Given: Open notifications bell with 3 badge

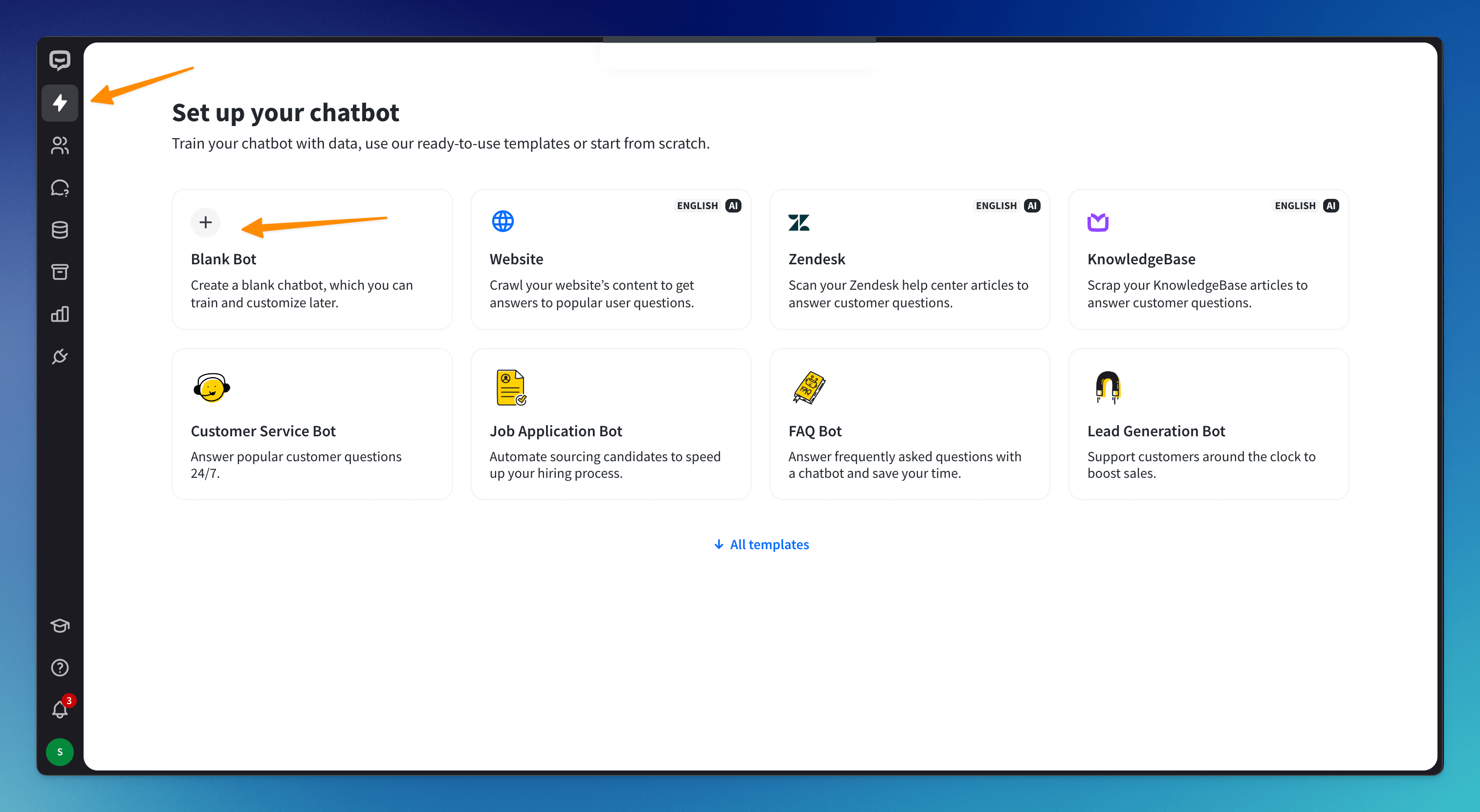Looking at the screenshot, I should click(60, 710).
